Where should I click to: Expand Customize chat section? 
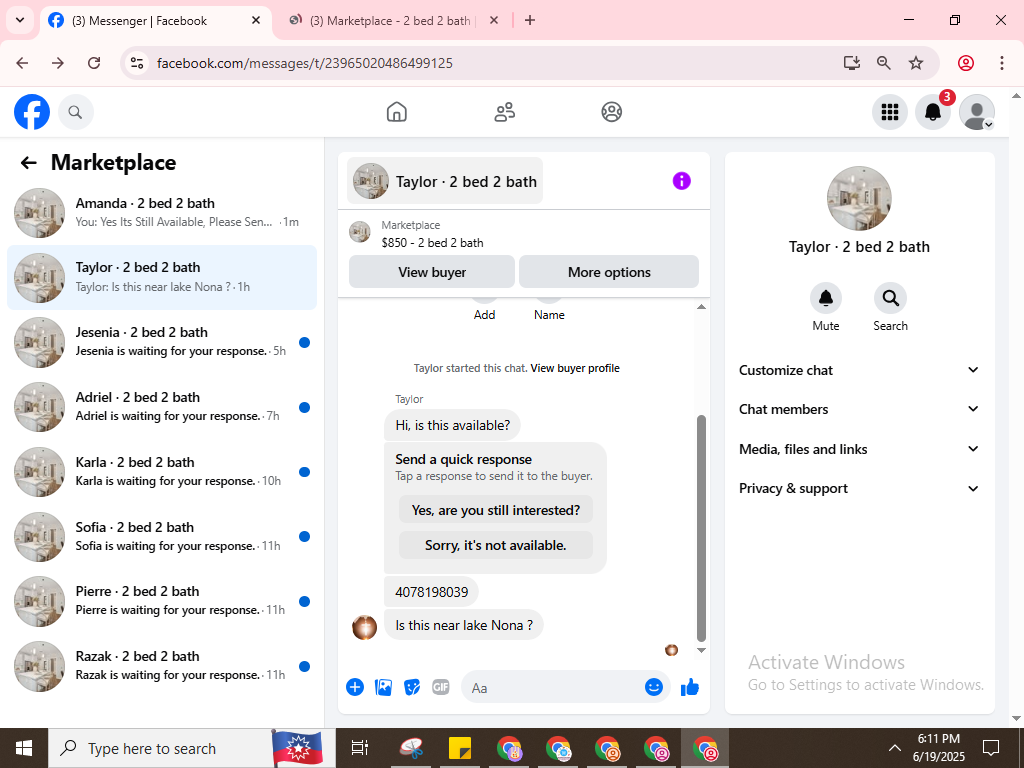(x=859, y=370)
